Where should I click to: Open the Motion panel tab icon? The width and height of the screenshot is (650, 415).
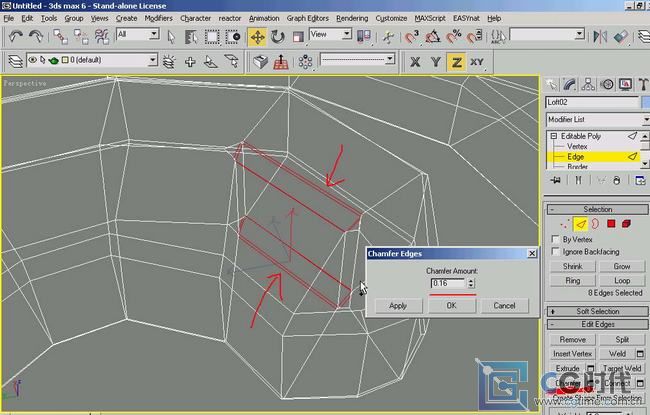click(607, 85)
